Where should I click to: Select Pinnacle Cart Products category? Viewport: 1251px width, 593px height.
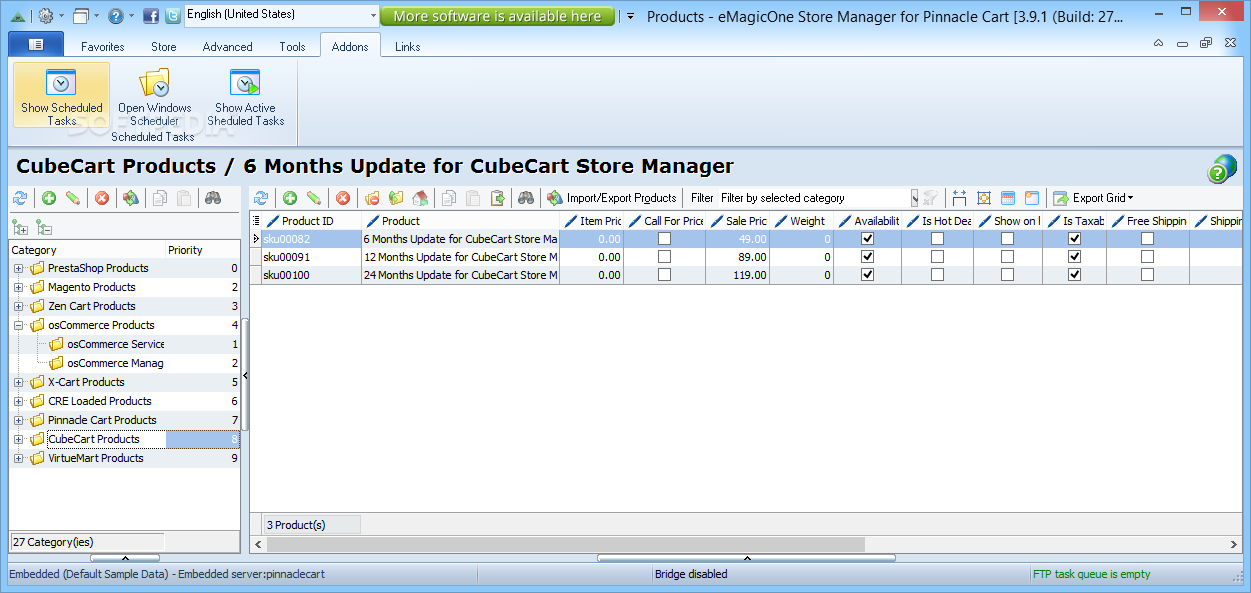click(x=102, y=420)
